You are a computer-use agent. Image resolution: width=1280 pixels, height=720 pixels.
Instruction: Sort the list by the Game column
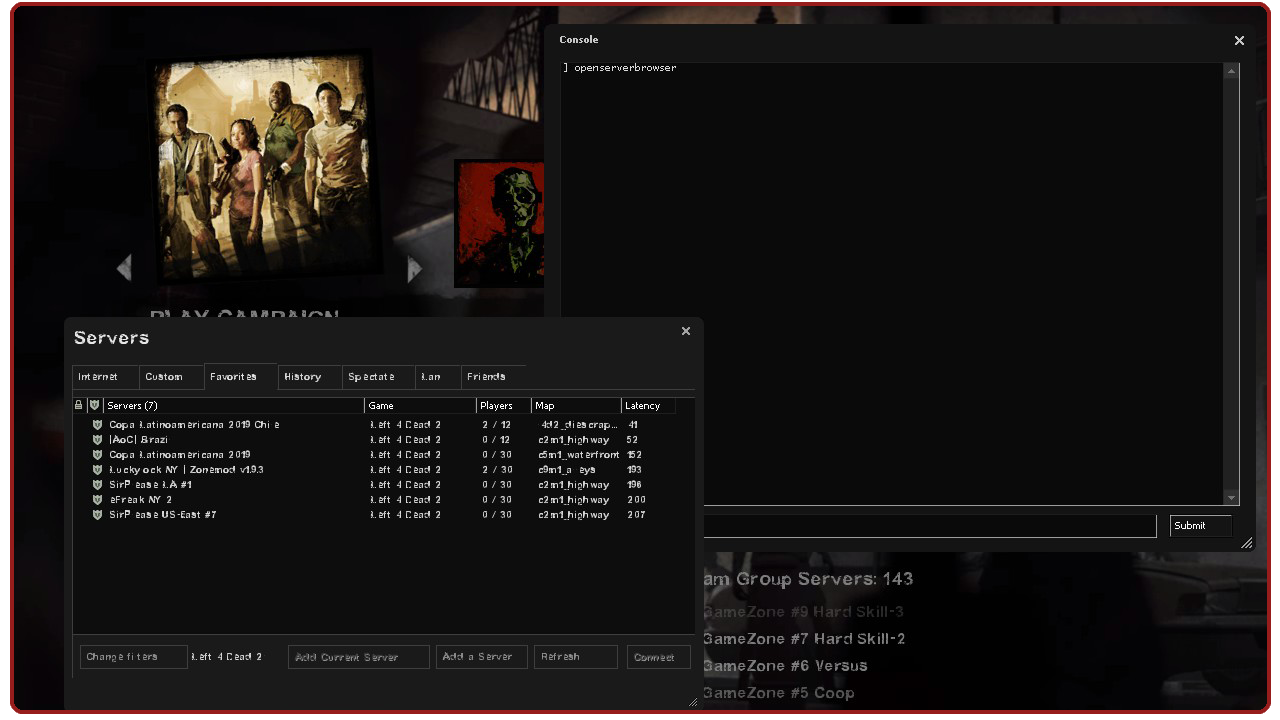coord(421,405)
